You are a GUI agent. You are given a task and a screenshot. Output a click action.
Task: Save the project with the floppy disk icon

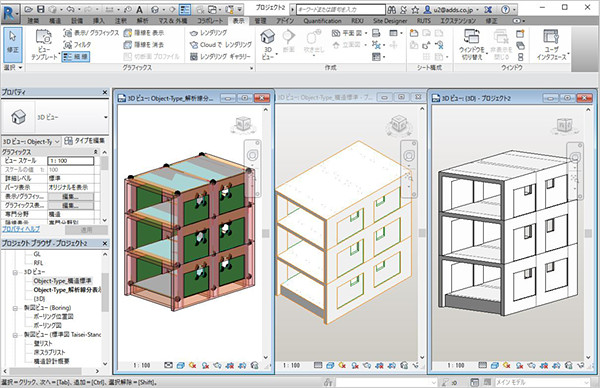pyautogui.click(x=41, y=9)
